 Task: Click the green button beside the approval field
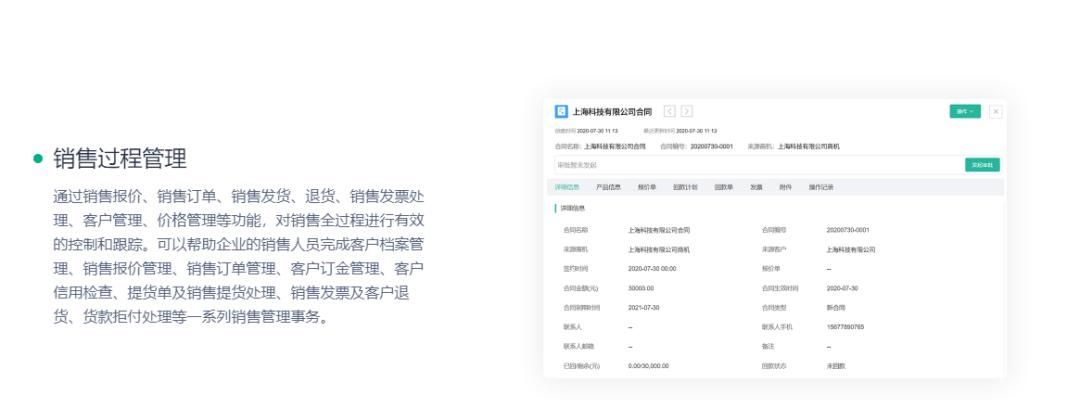pos(982,165)
